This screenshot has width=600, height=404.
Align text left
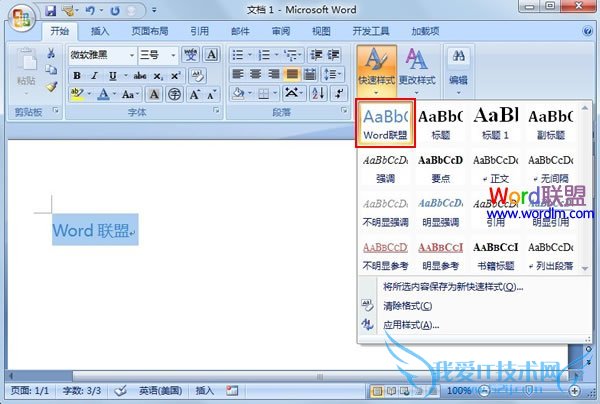(x=238, y=74)
